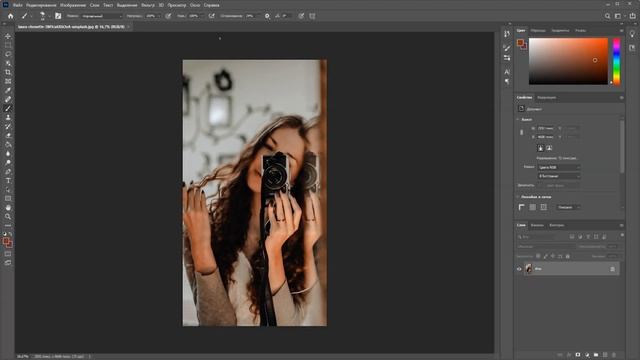Set canvas to landscape orientation
Viewport: 640px width, 360px height.
click(549, 148)
